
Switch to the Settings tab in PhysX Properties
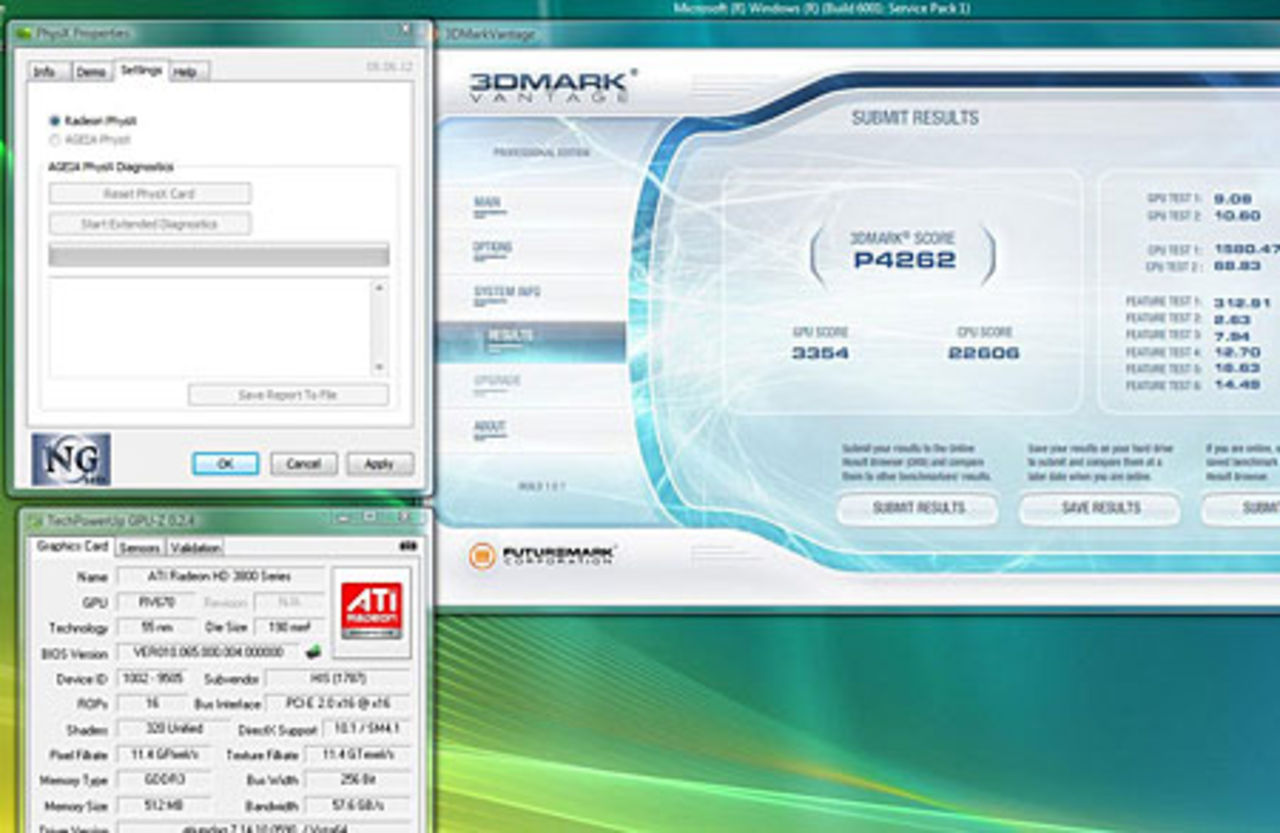coord(140,70)
